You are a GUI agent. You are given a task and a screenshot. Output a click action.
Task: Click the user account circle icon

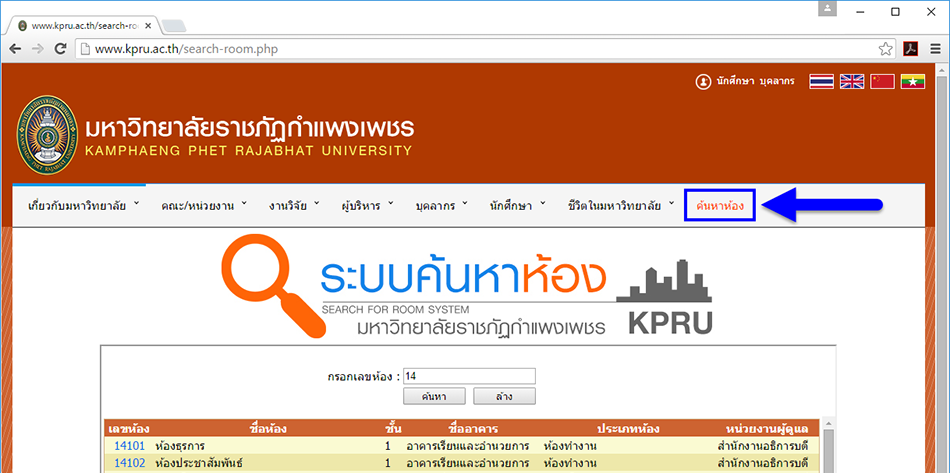[703, 82]
